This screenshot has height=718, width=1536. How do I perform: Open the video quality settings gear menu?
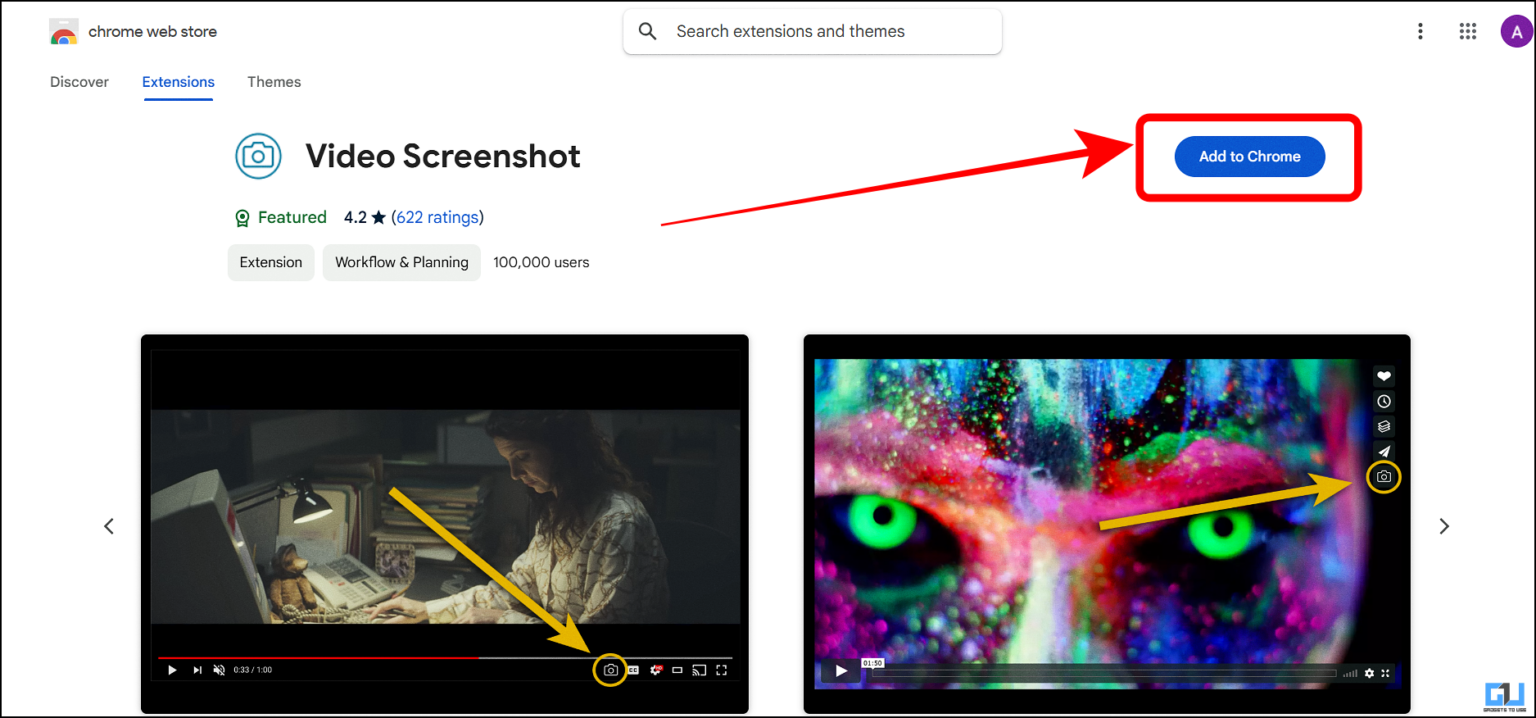pyautogui.click(x=655, y=669)
